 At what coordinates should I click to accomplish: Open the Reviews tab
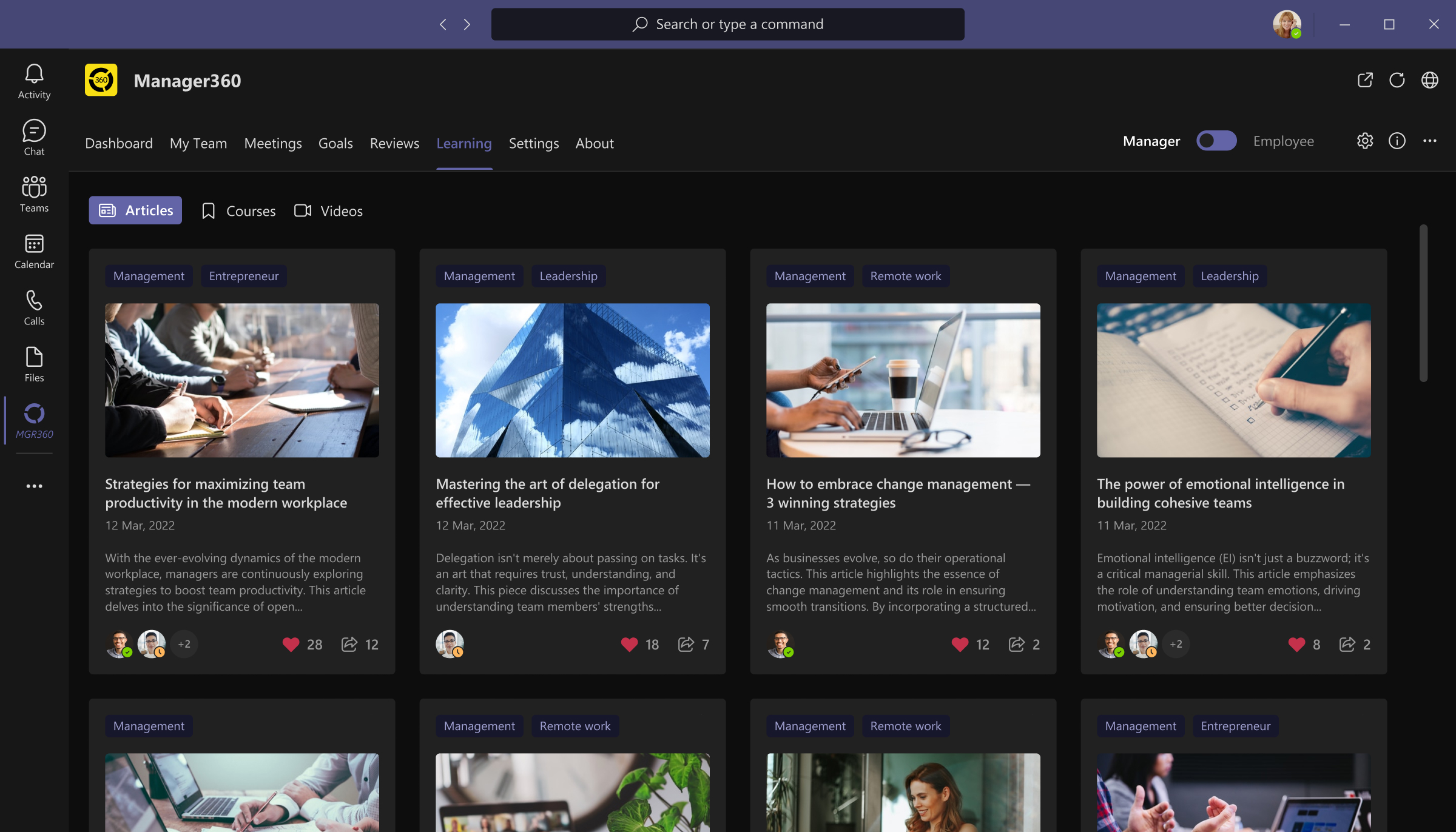coord(394,143)
